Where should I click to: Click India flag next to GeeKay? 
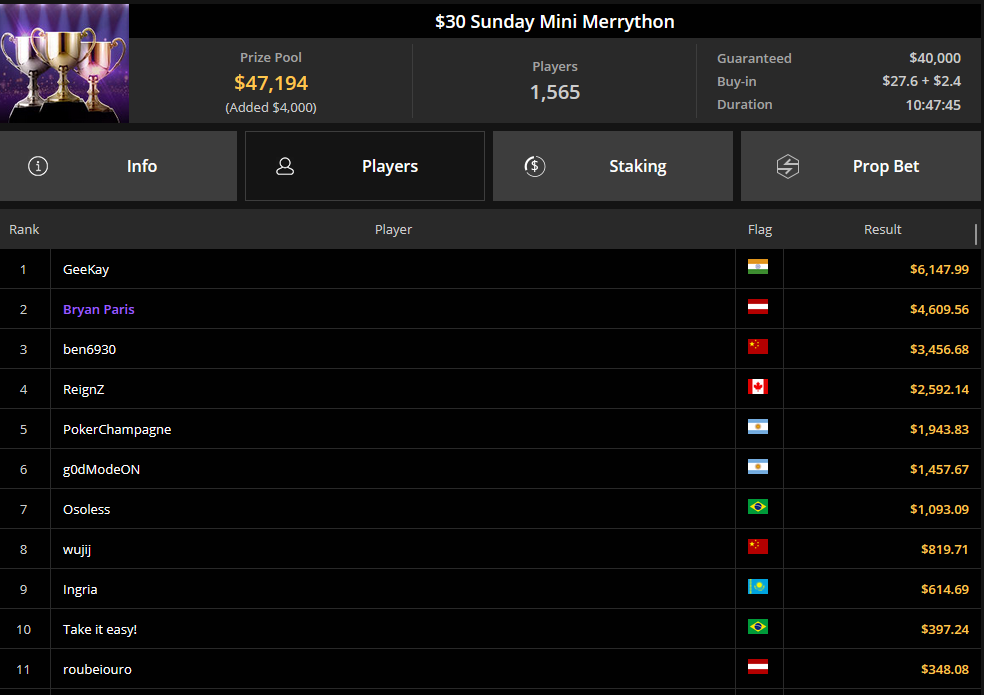coord(758,267)
